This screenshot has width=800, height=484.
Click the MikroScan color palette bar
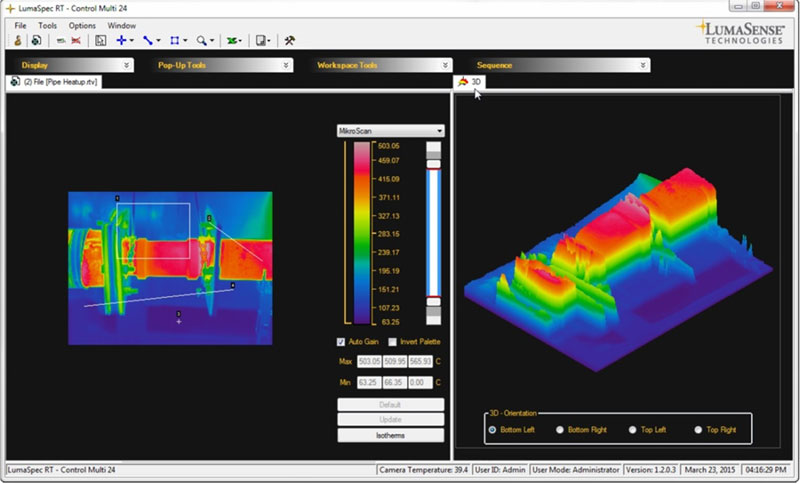point(362,233)
